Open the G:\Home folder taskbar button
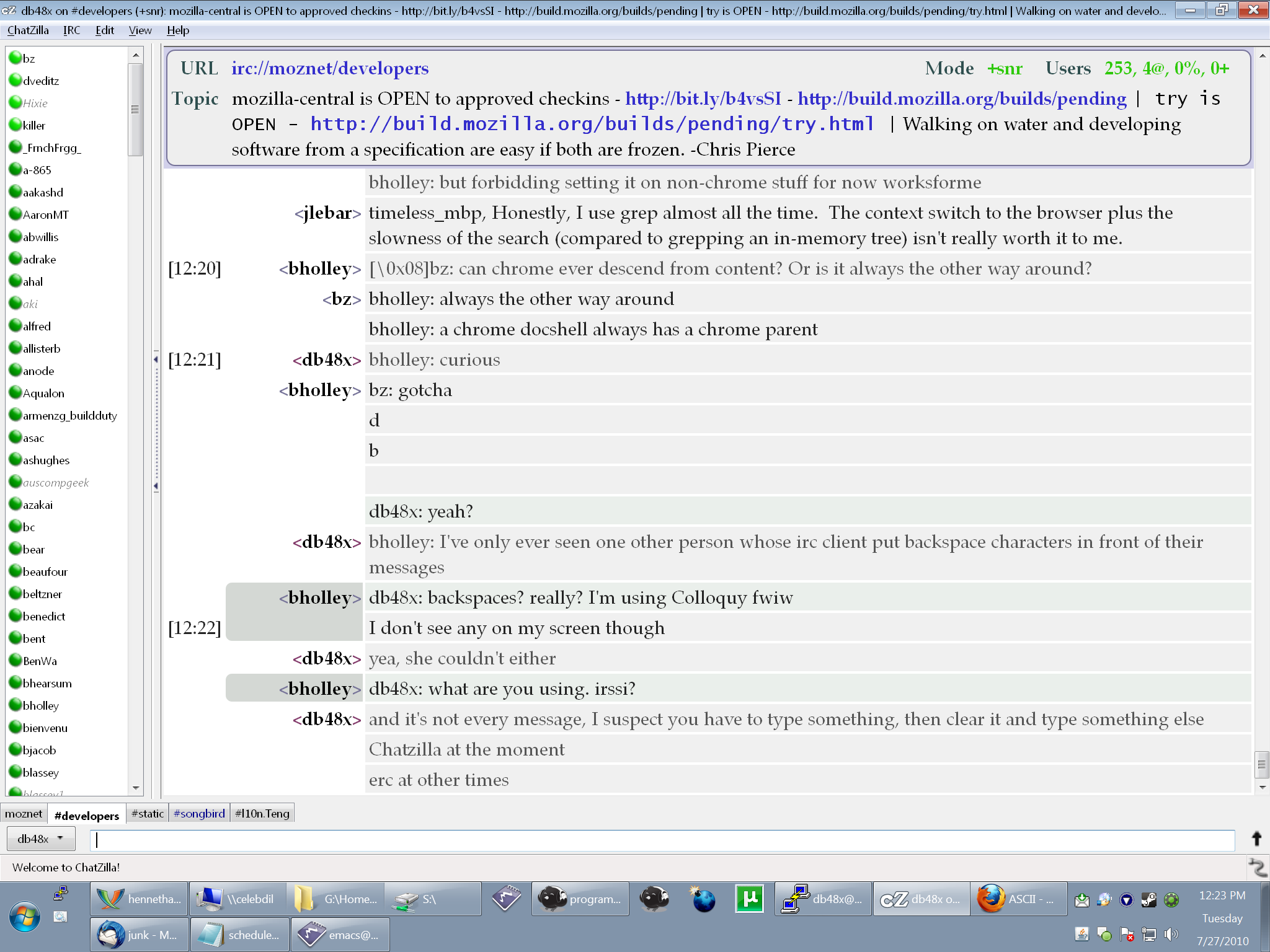The width and height of the screenshot is (1270, 952). click(x=335, y=899)
